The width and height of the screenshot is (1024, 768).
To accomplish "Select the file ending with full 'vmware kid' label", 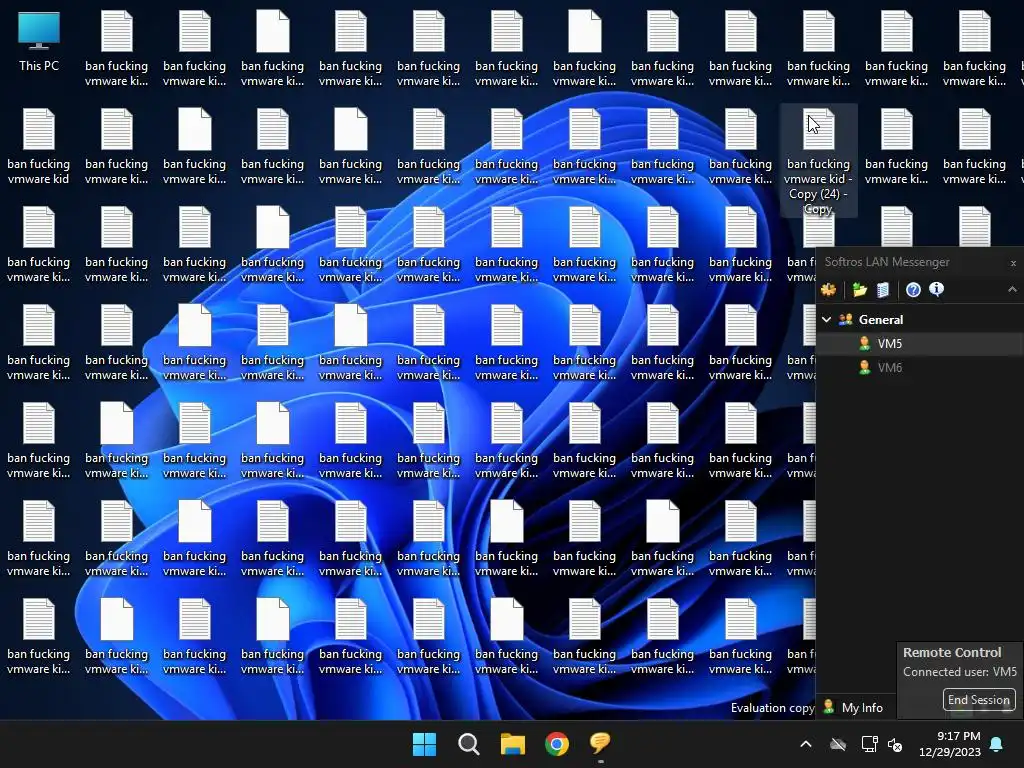I will pyautogui.click(x=39, y=146).
